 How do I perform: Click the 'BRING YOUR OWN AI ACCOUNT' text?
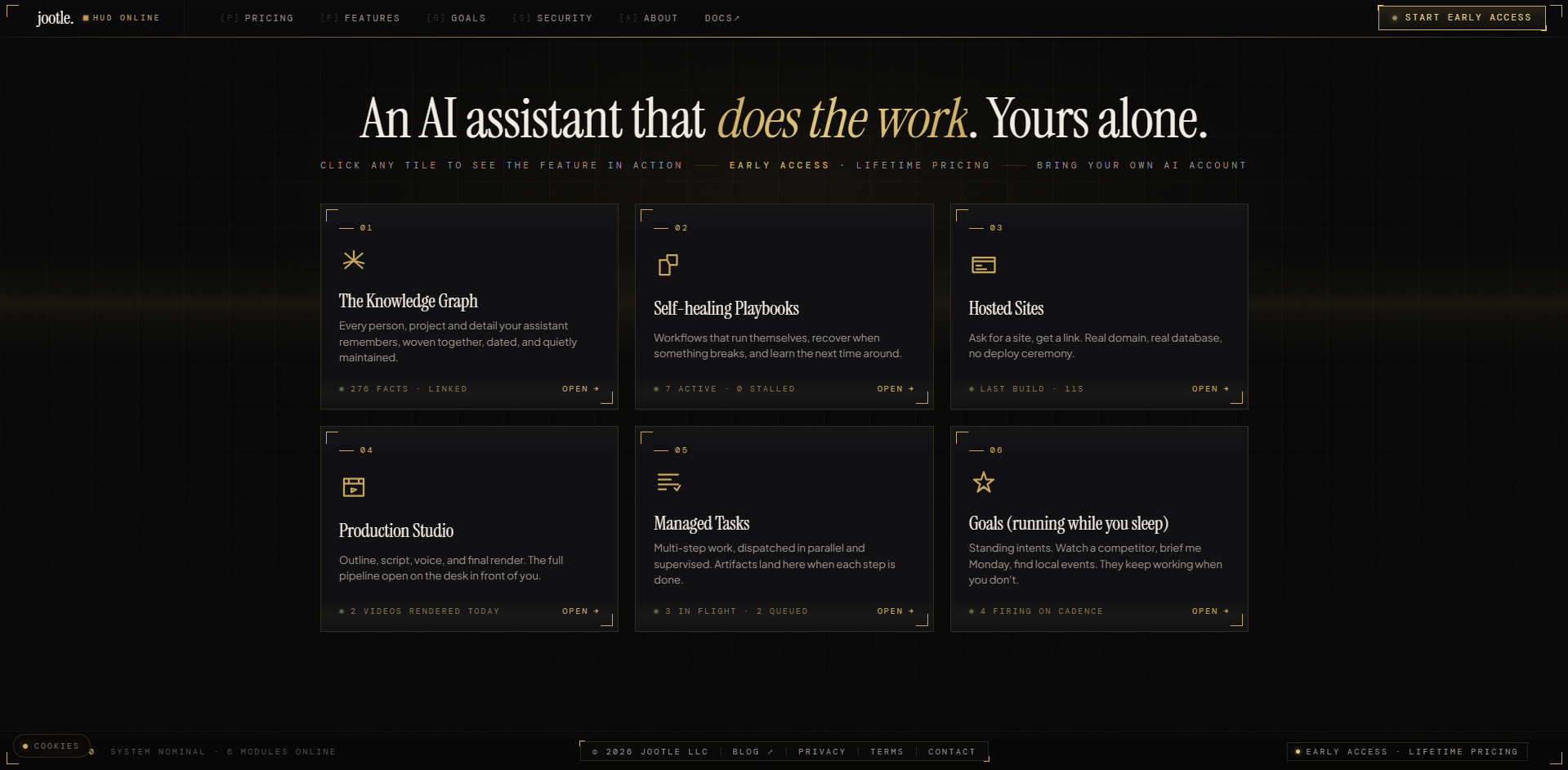tap(1141, 165)
